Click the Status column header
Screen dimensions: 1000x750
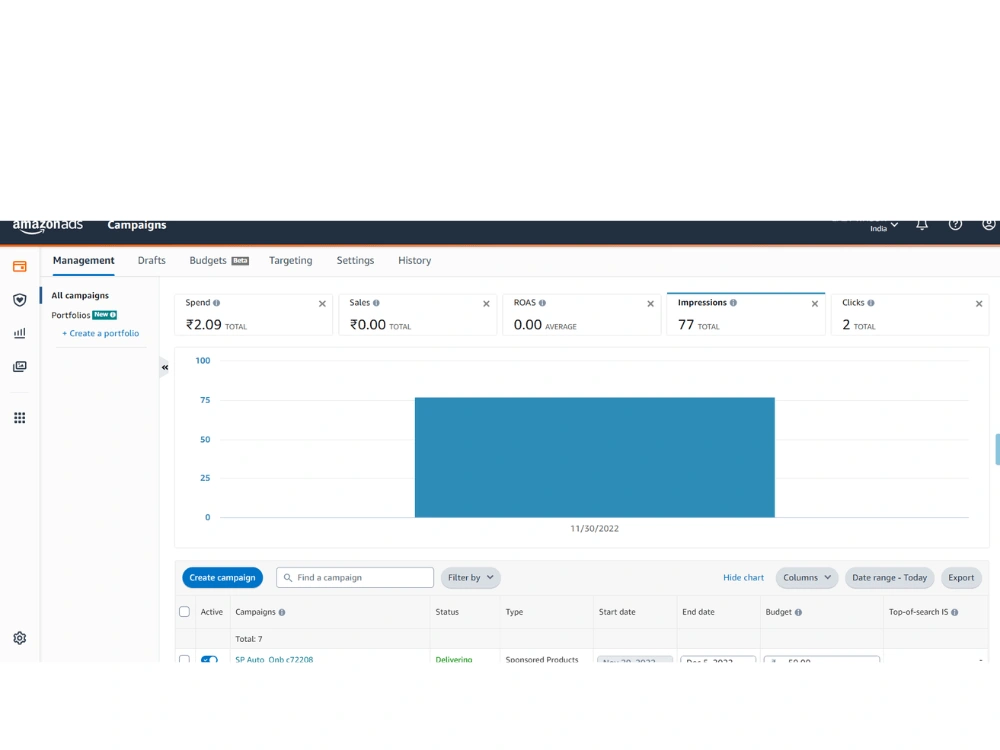447,612
